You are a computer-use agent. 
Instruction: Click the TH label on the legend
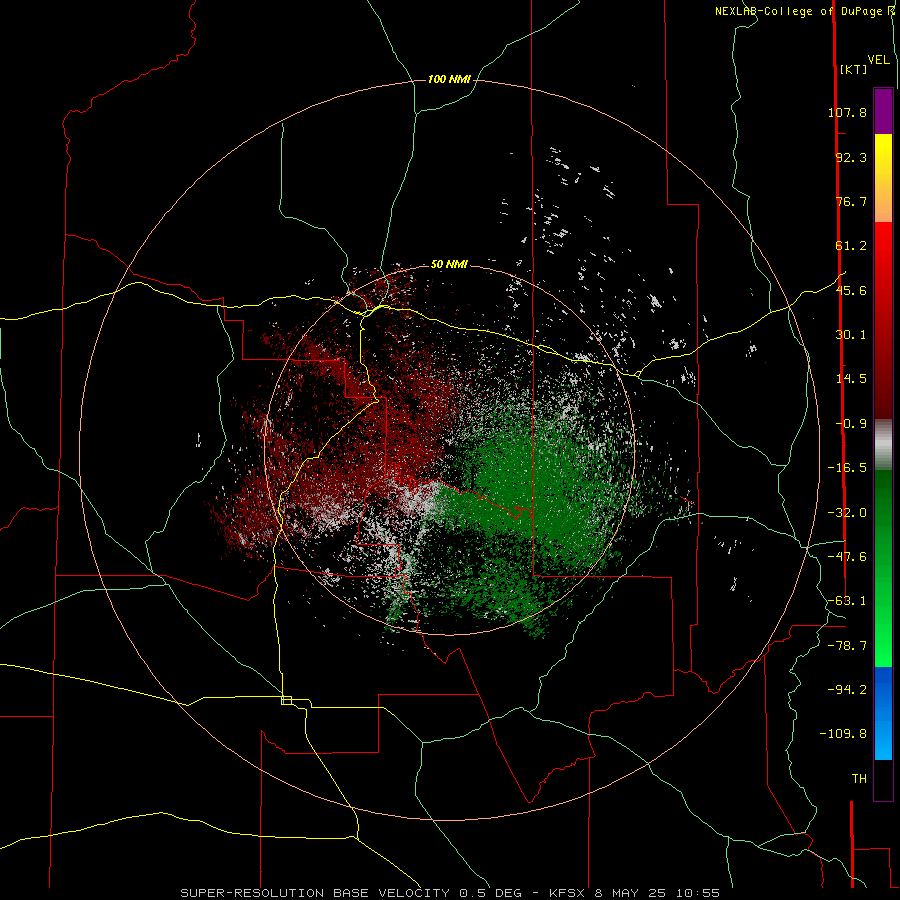859,779
